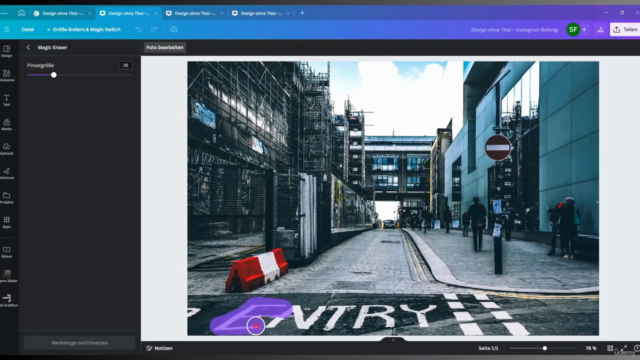Open the SF profile avatar
This screenshot has height=360, width=640.
(573, 29)
